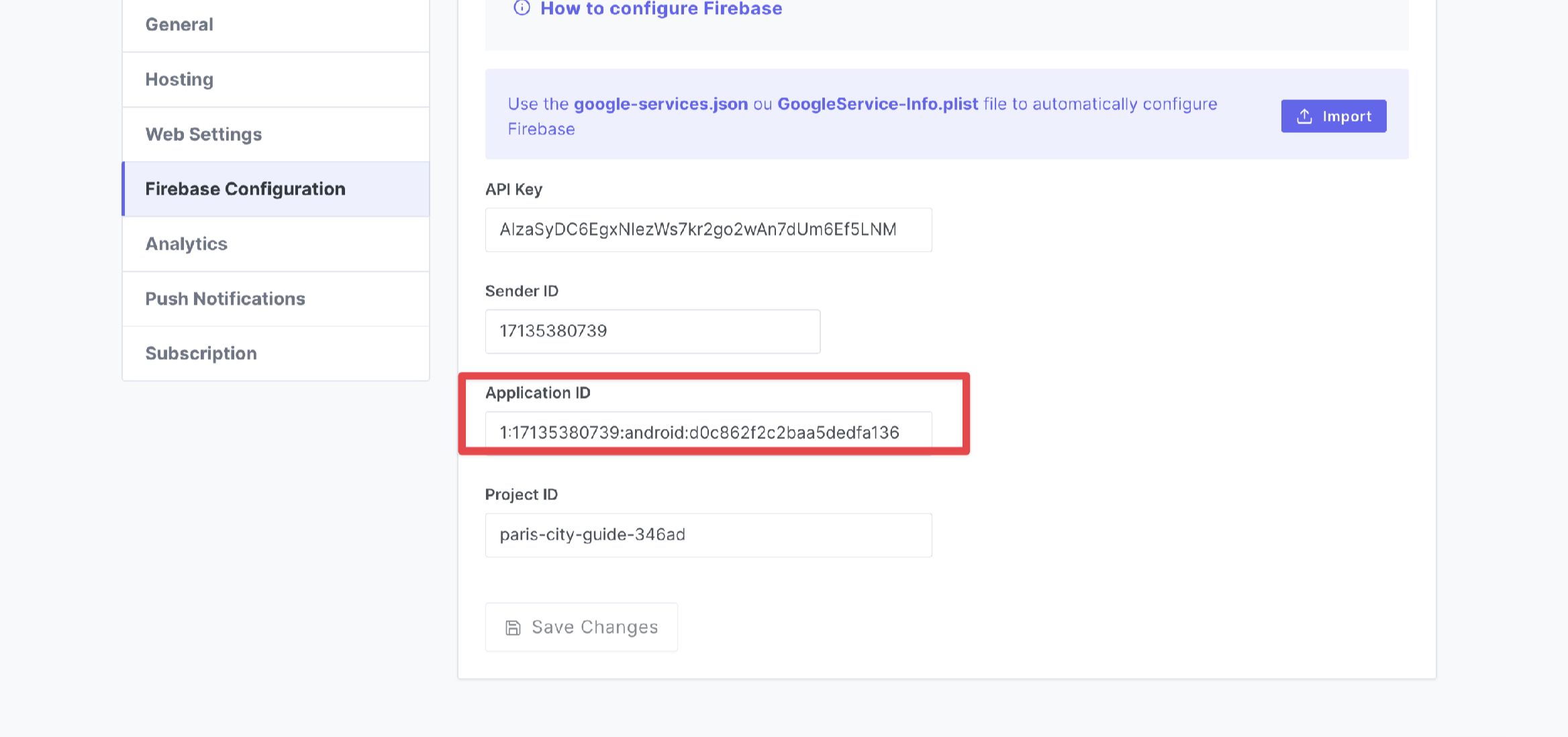Viewport: 1568px width, 737px height.
Task: Click the Project ID field
Action: coord(709,534)
